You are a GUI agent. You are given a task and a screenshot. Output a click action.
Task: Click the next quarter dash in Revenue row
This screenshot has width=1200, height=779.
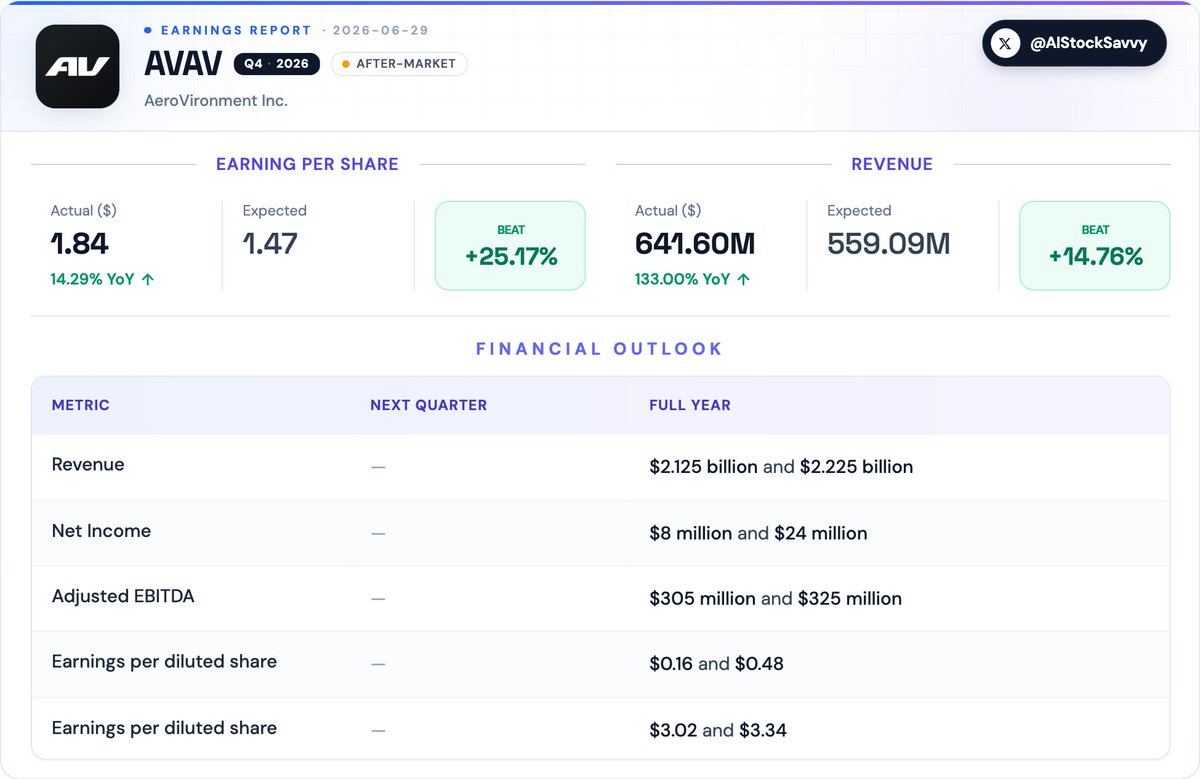tap(378, 467)
